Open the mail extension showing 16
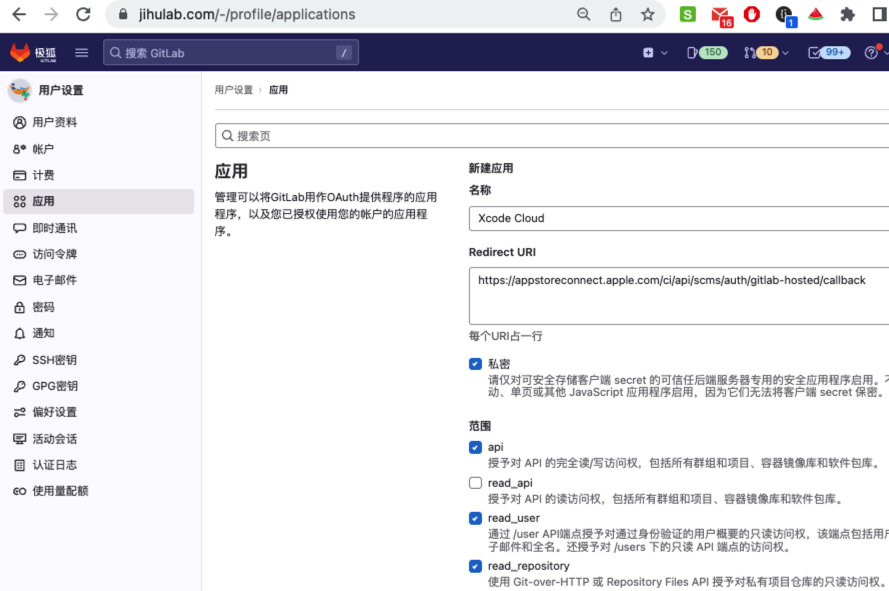The height and width of the screenshot is (591, 889). click(x=721, y=15)
